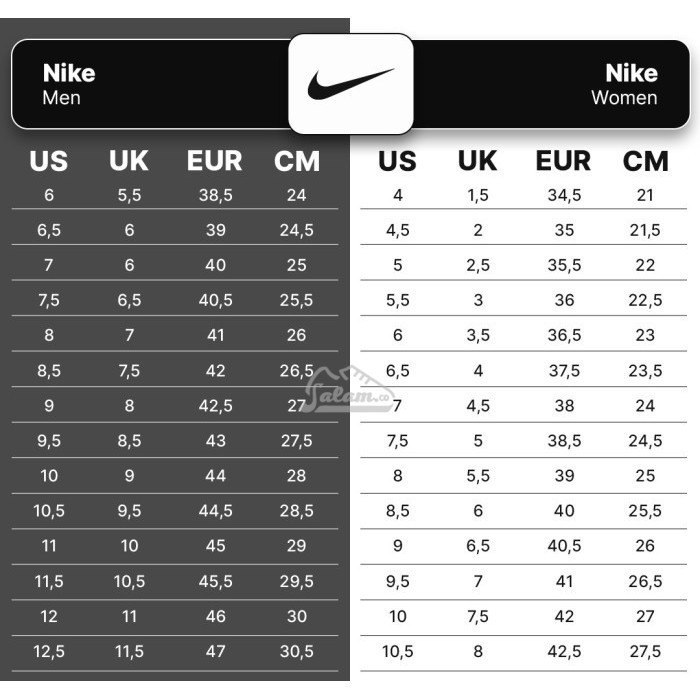Choose women's EUR size 37,5 cell
The width and height of the screenshot is (700, 700).
pyautogui.click(x=564, y=371)
